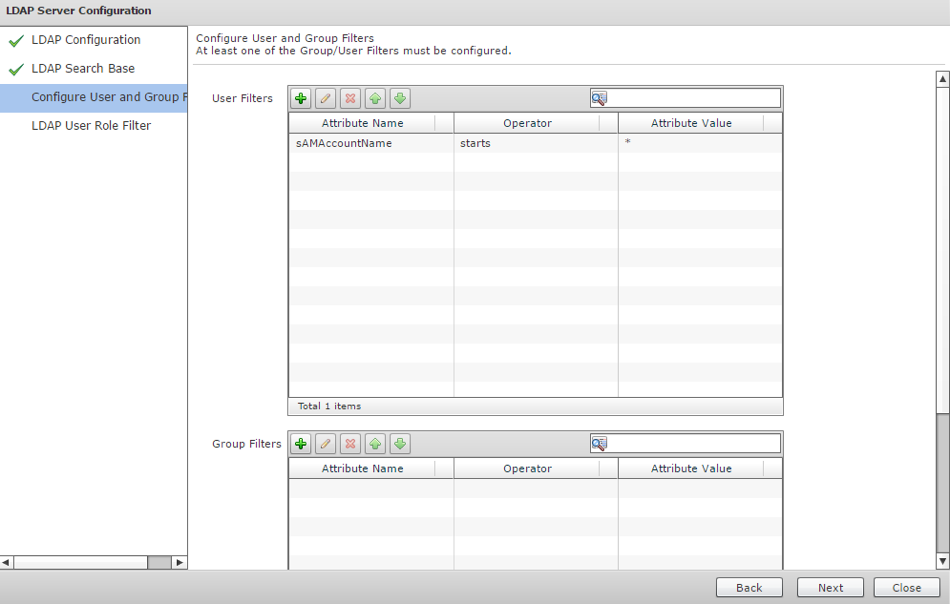Sort User Filters by Operator column header
The height and width of the screenshot is (604, 950).
click(527, 123)
